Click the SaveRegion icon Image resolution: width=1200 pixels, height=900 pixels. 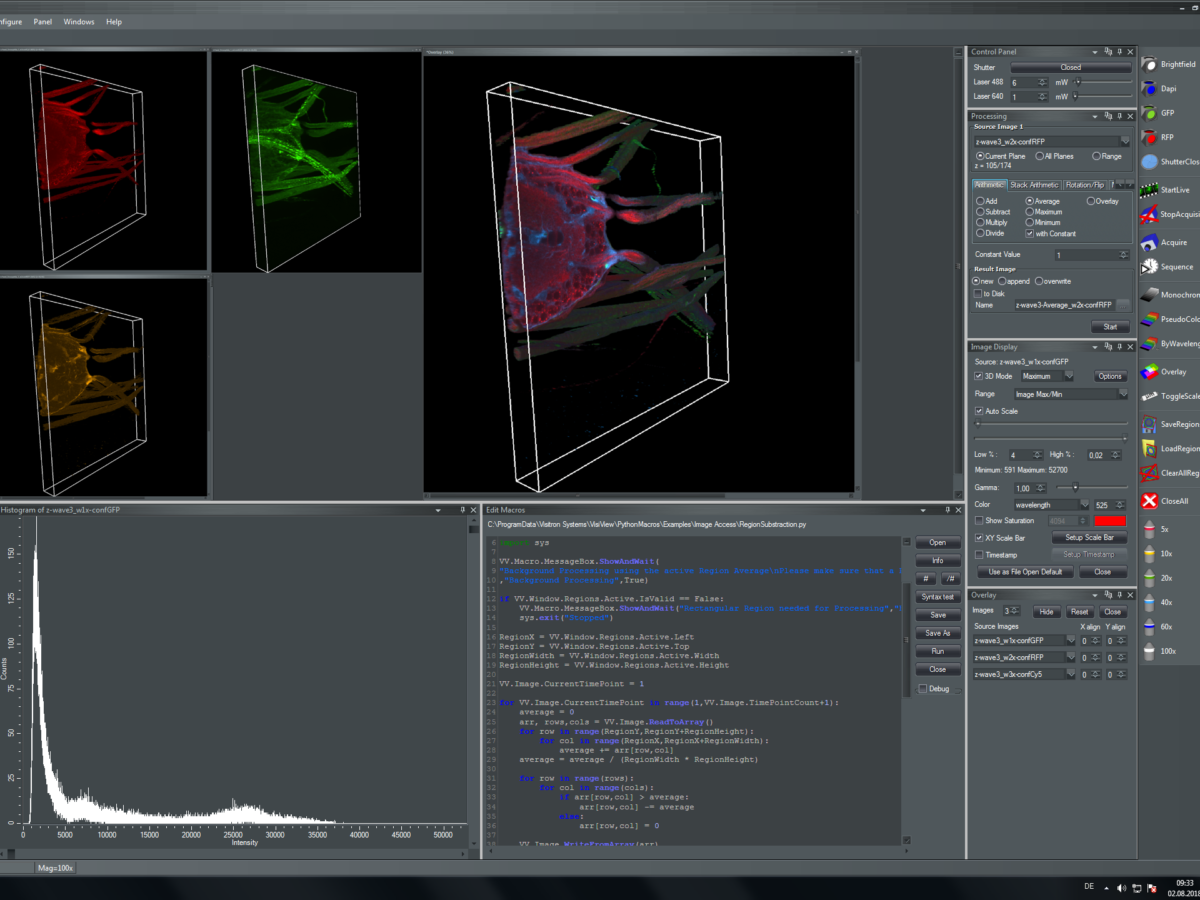pos(1149,424)
